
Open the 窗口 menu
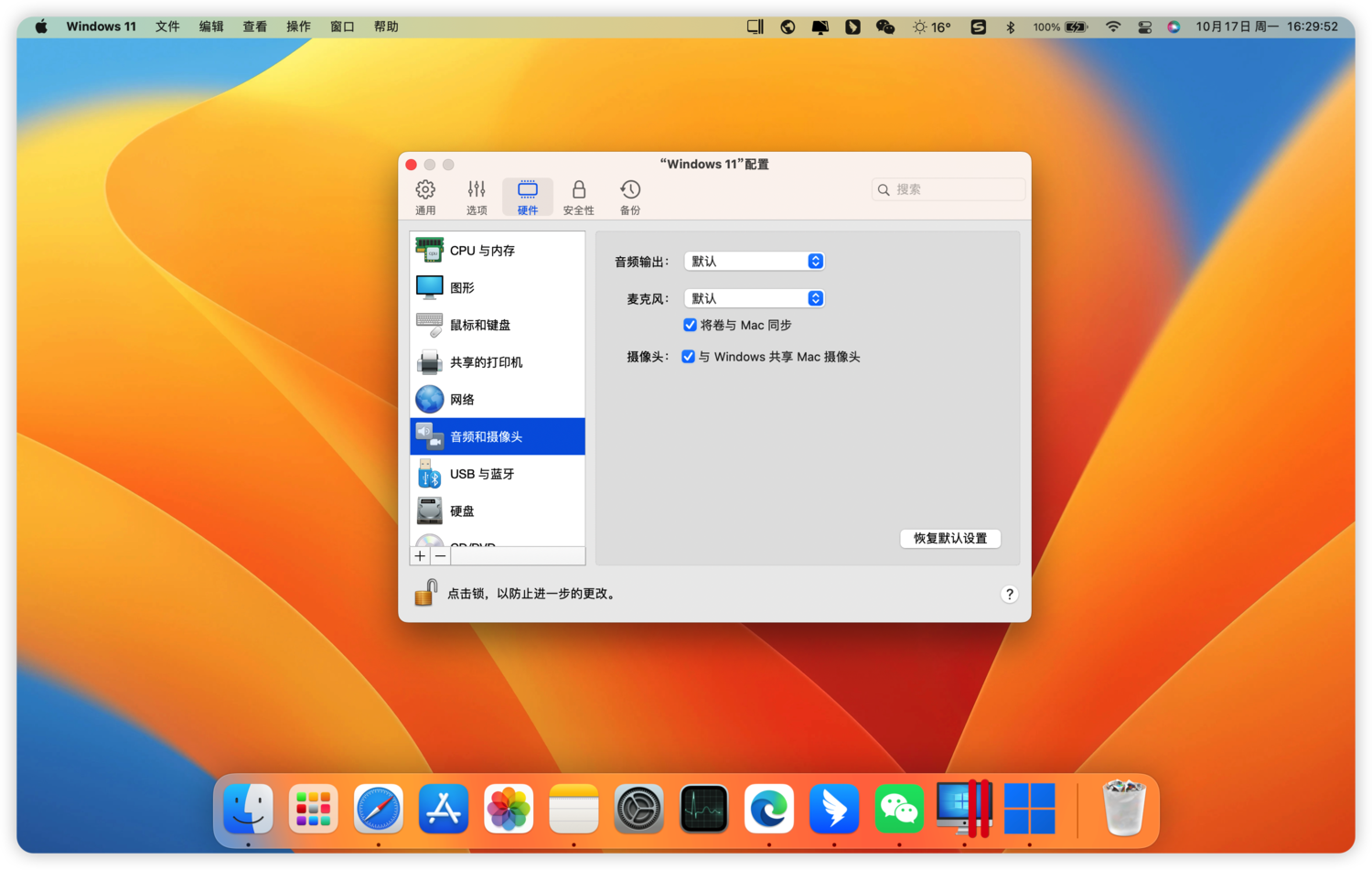pyautogui.click(x=342, y=27)
